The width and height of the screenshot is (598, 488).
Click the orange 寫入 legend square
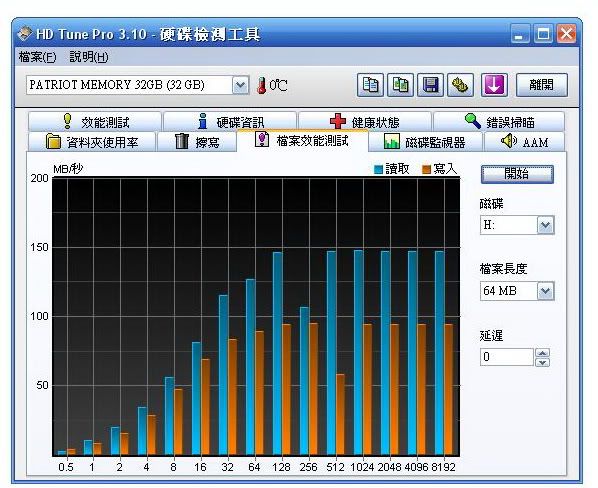pyautogui.click(x=426, y=169)
